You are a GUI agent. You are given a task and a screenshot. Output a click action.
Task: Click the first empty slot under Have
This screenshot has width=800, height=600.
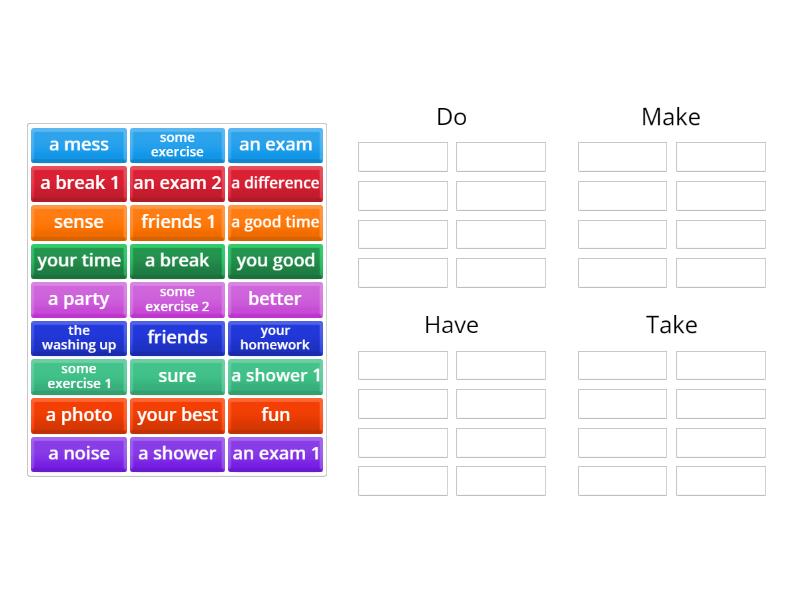point(402,365)
